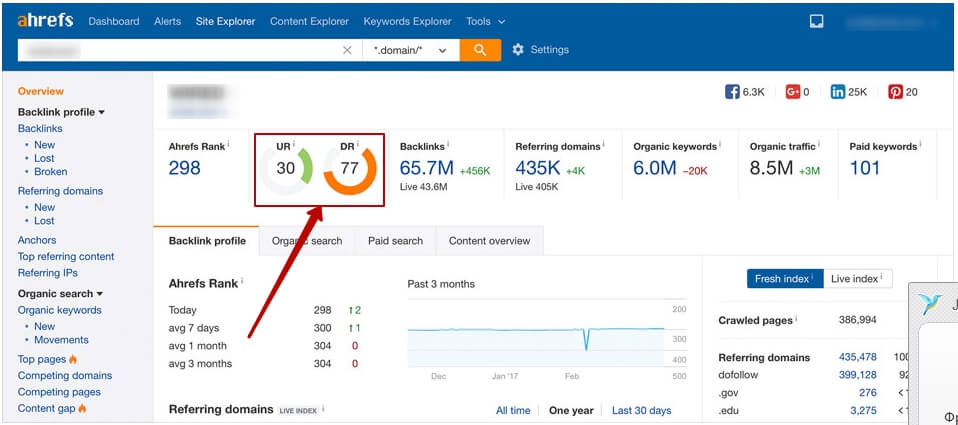958x425 pixels.
Task: Click the .edu count 3,275
Action: click(x=863, y=410)
